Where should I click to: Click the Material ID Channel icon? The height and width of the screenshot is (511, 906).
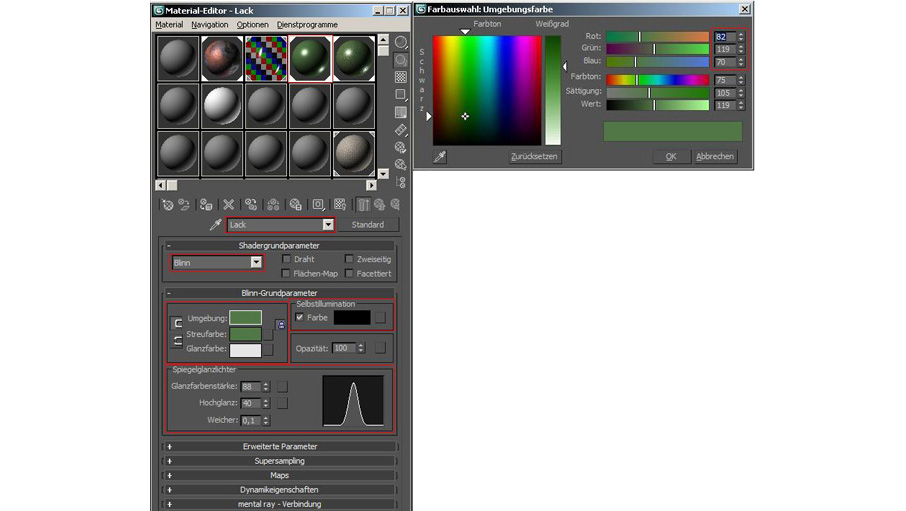point(318,205)
